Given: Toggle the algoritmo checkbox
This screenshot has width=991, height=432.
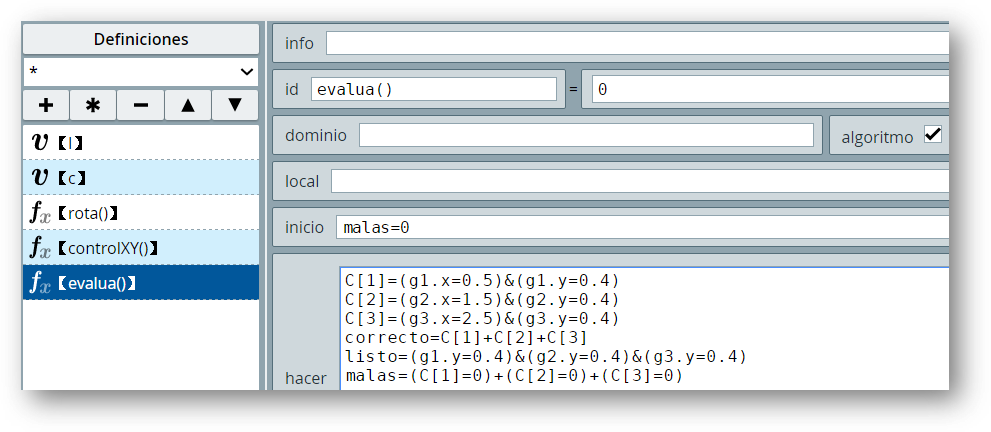Looking at the screenshot, I should 933,134.
